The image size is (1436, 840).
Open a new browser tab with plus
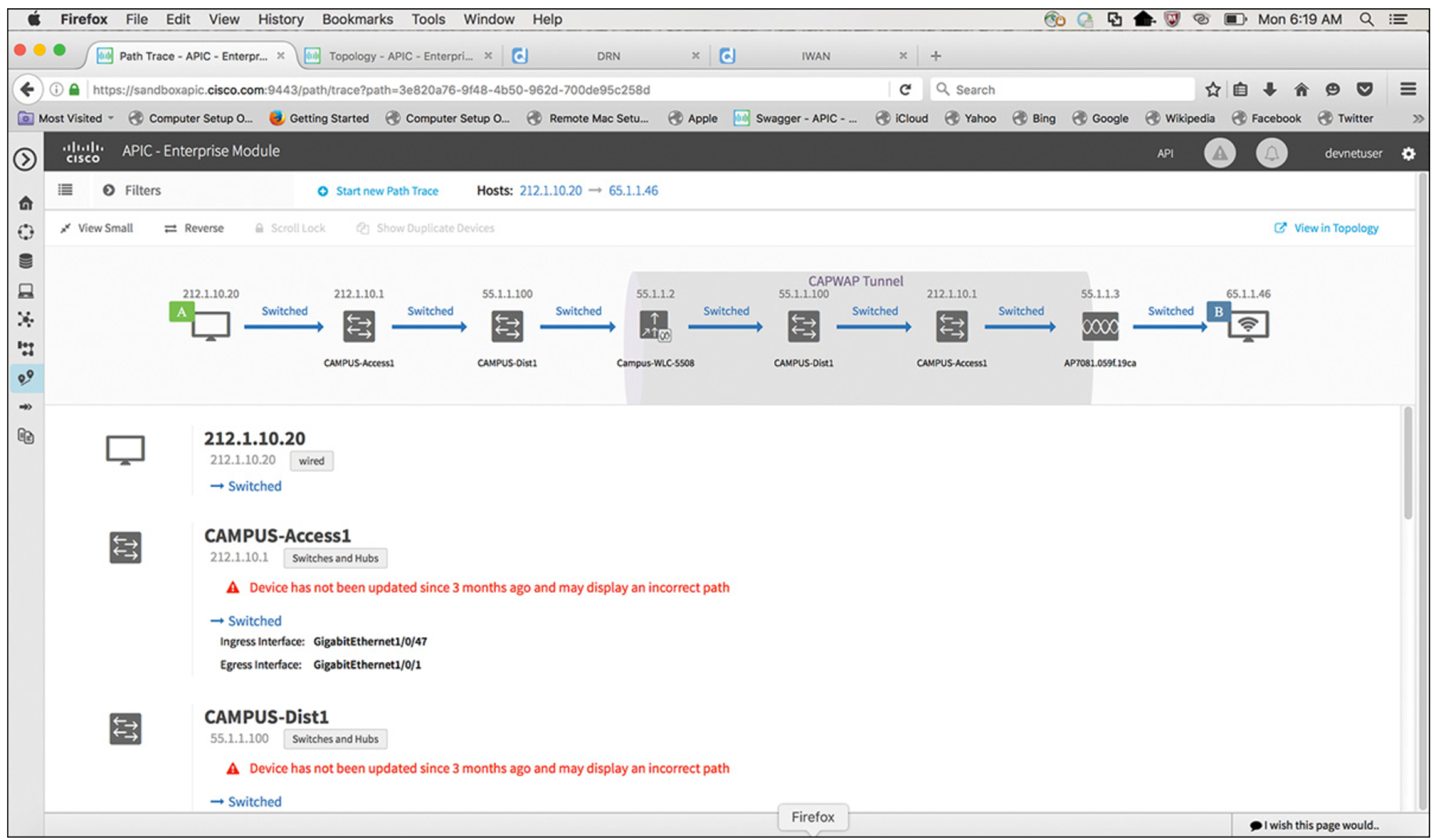tap(936, 56)
